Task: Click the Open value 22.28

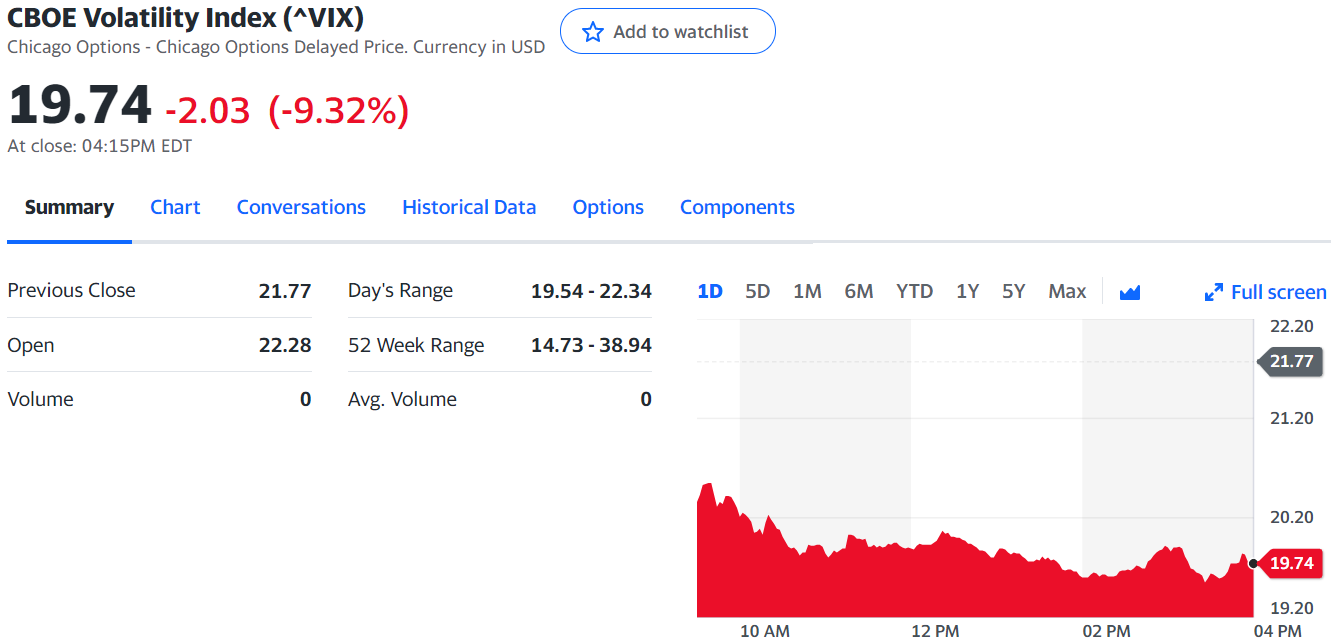Action: point(285,345)
